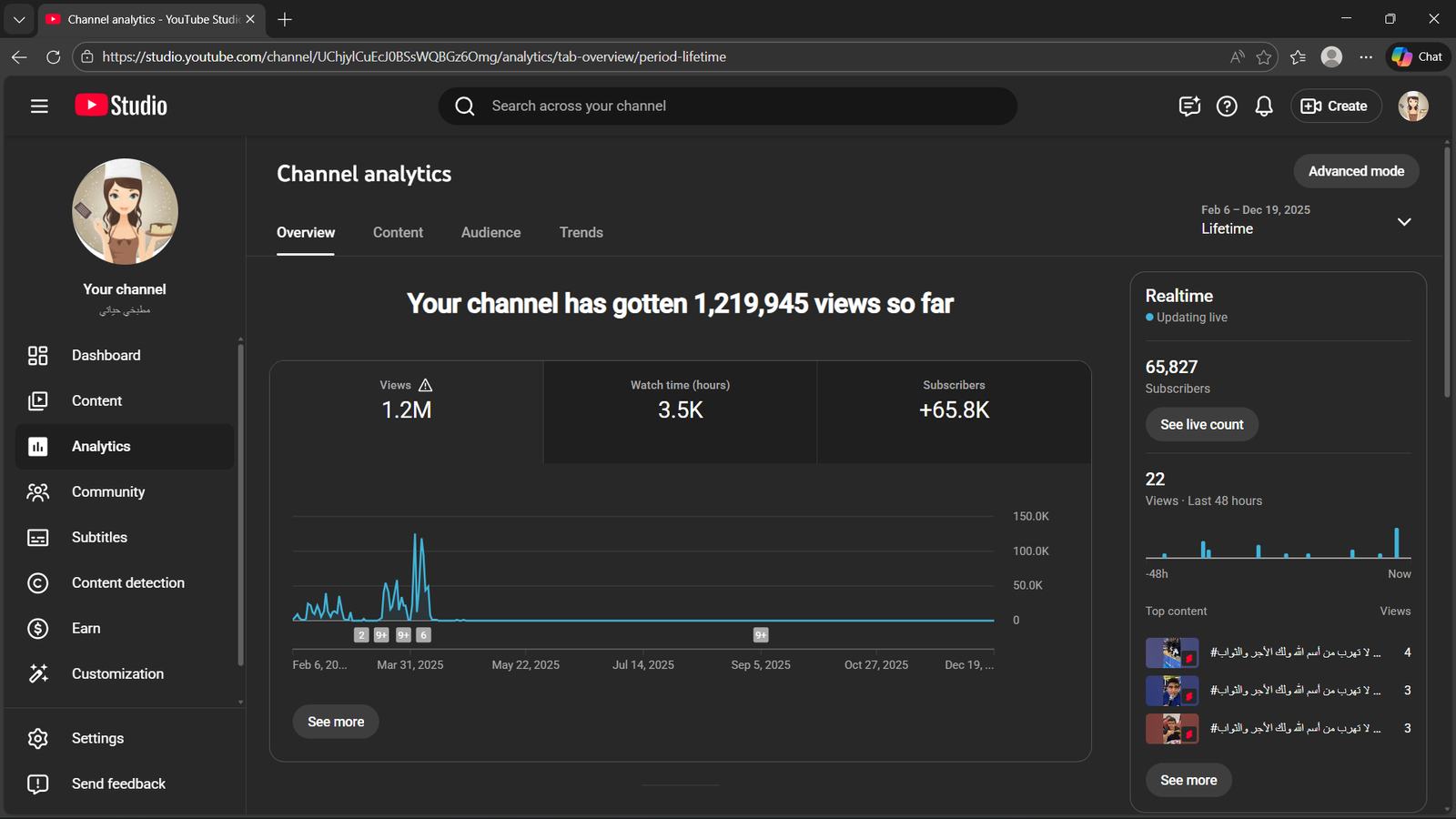Click the views warning triangle icon
This screenshot has height=819, width=1456.
(425, 385)
